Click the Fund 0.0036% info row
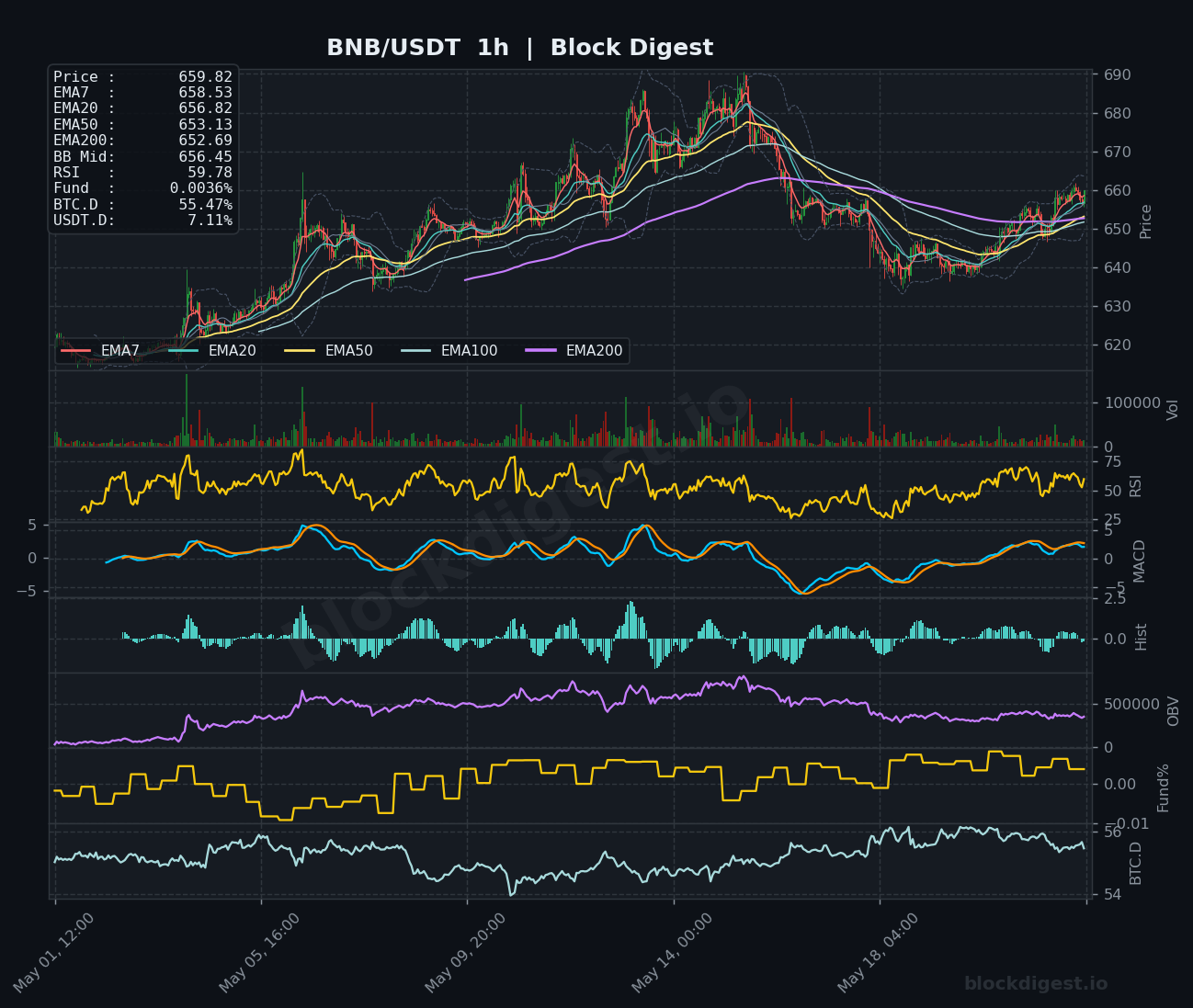Viewport: 1193px width, 1008px height. 142,188
